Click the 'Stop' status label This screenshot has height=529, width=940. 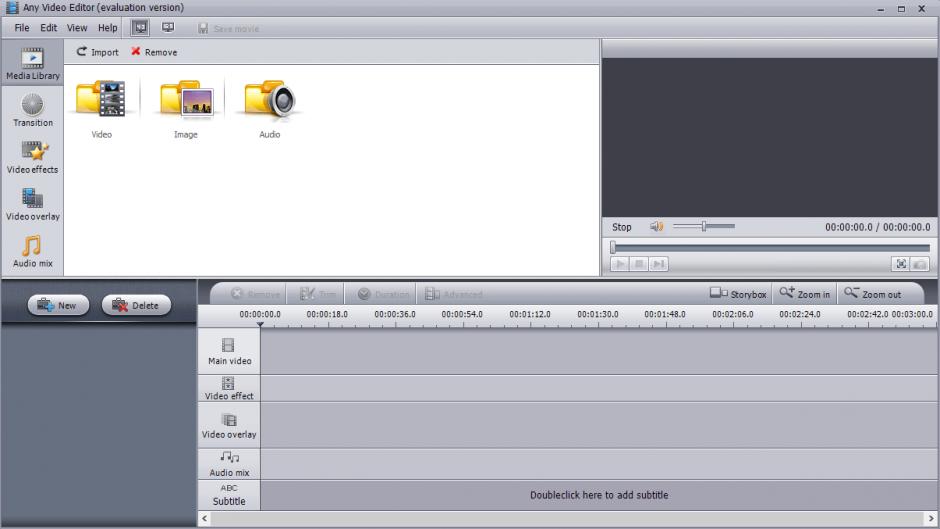622,227
